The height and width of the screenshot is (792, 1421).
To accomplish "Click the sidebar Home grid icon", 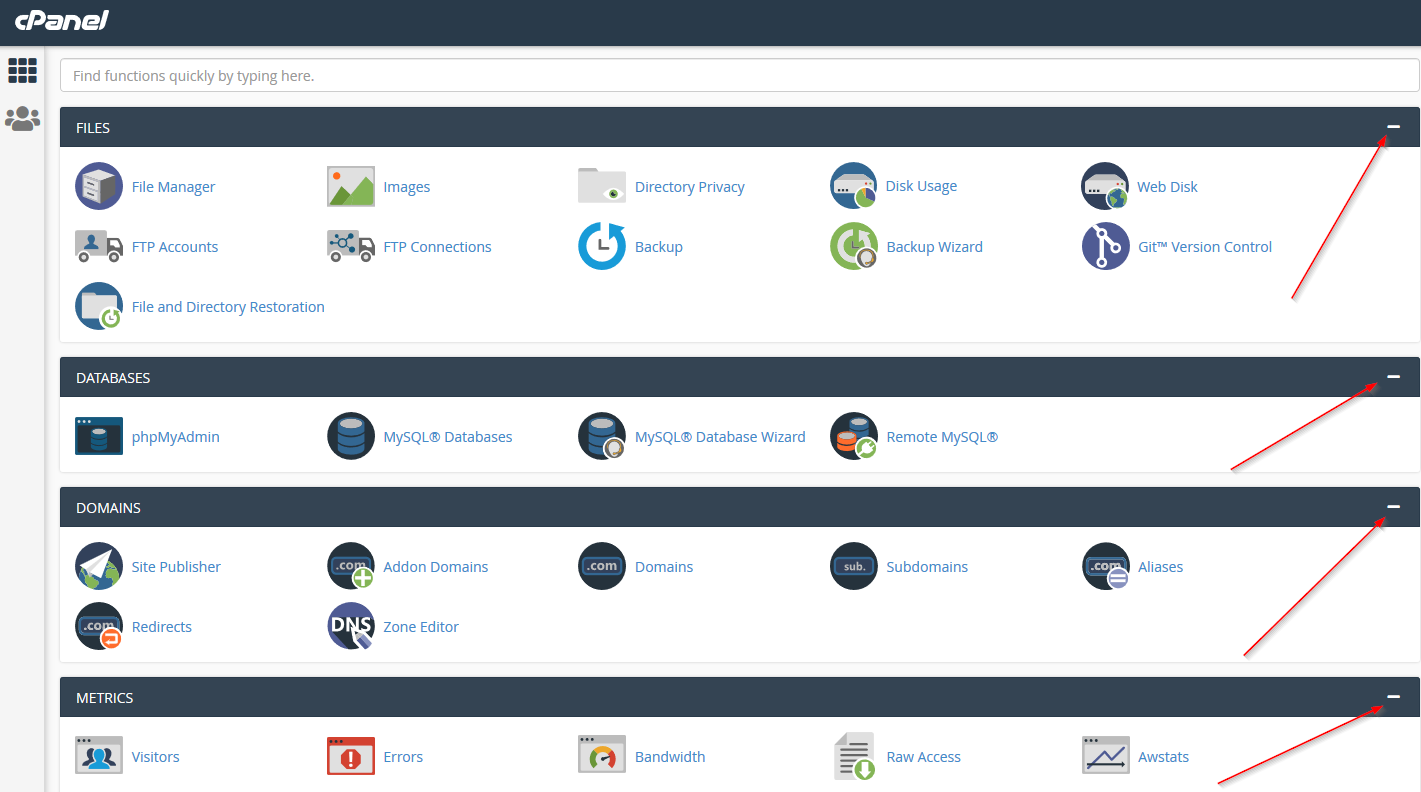I will point(22,70).
